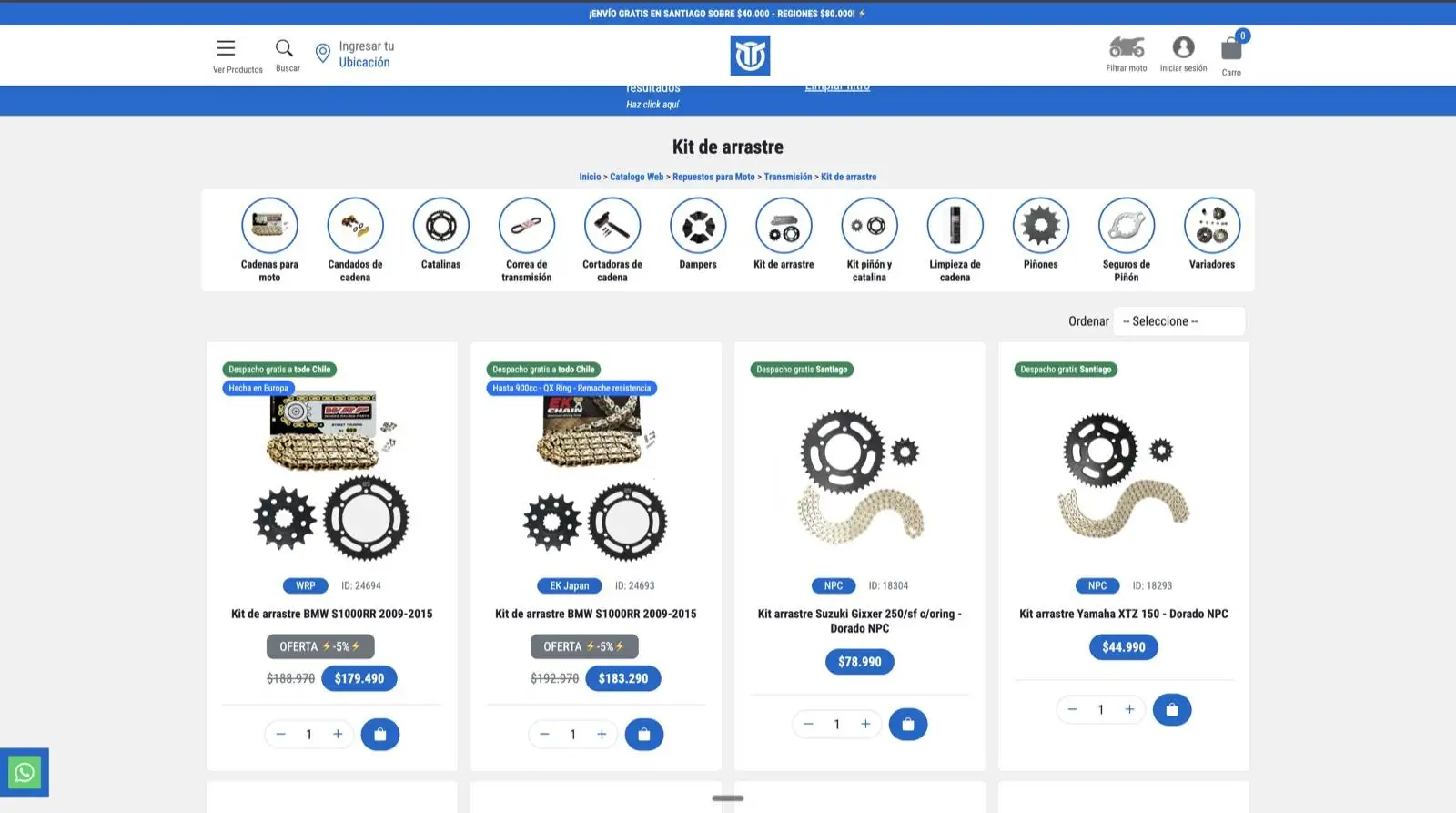Select the Kit de arrastre category icon
Screen dimensions: 1456x813
784,225
